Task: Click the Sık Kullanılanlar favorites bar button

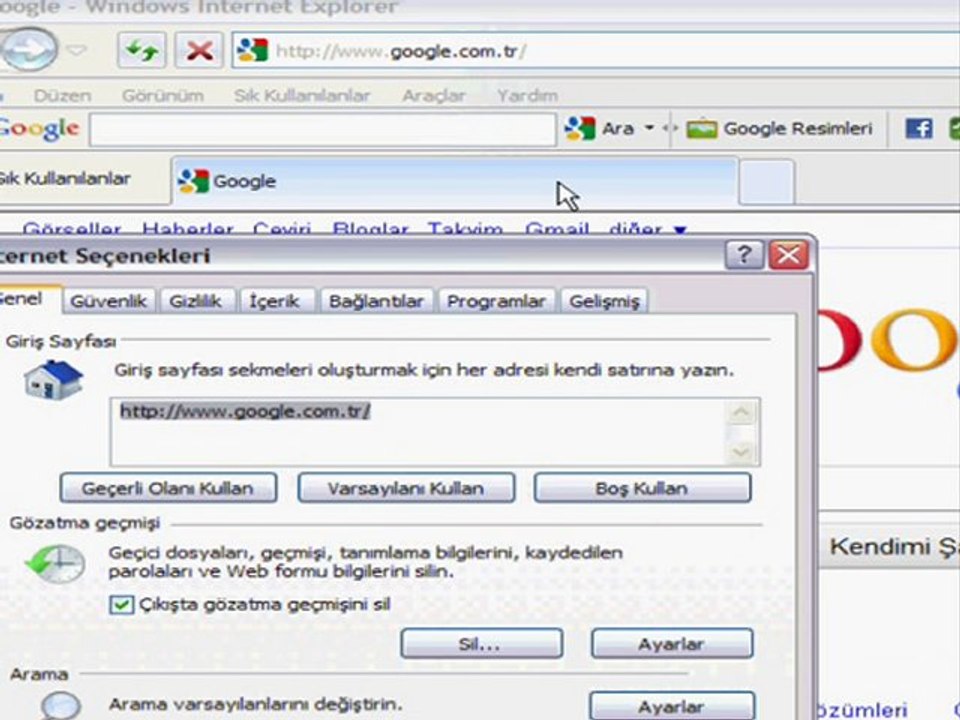Action: pos(65,179)
